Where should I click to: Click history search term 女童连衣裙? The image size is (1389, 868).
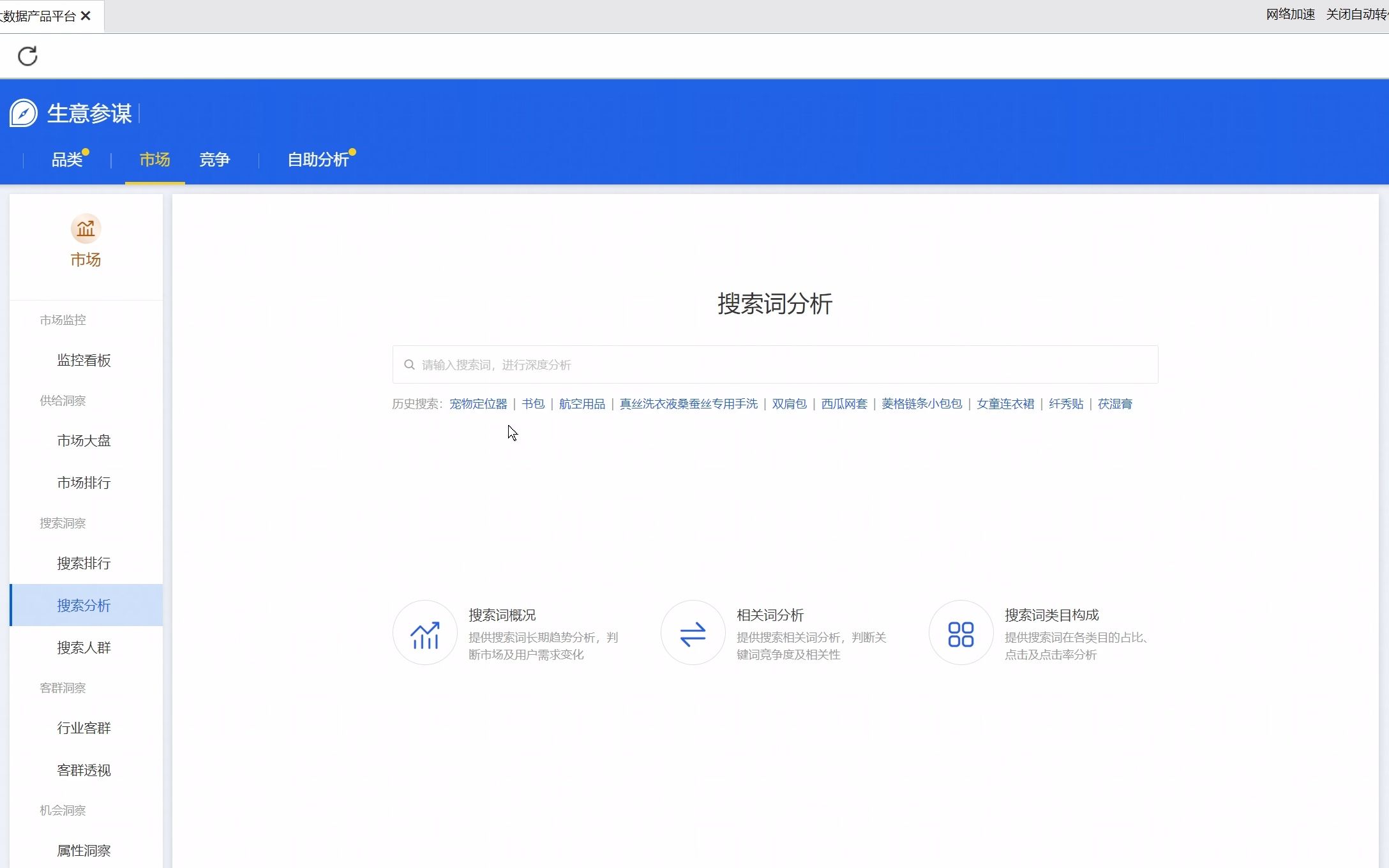click(x=1005, y=404)
